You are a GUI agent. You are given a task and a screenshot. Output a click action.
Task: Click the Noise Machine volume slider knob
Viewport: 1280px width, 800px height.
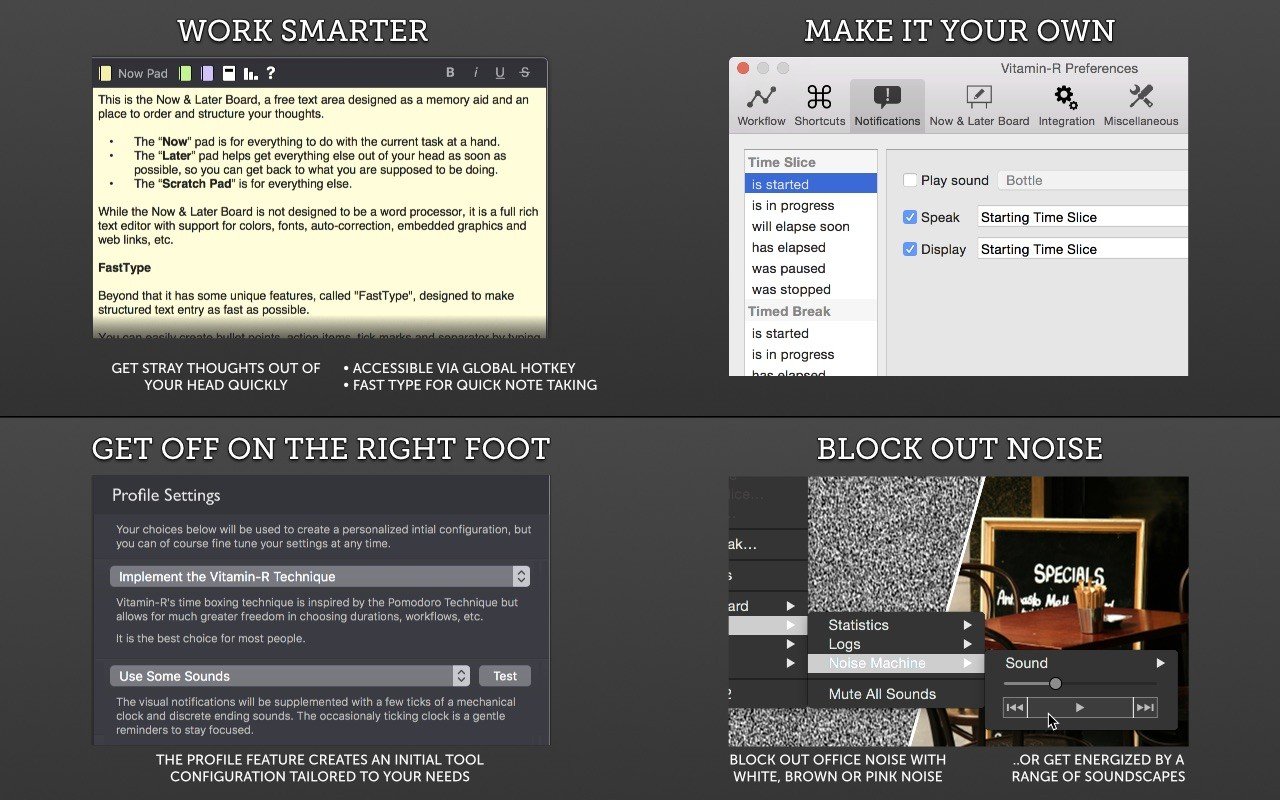(x=1055, y=683)
